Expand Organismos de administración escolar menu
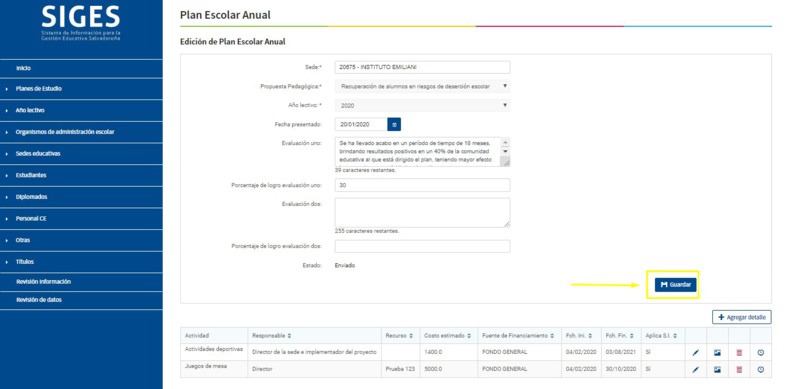Viewport: 789px width, 389px height. 81,132
